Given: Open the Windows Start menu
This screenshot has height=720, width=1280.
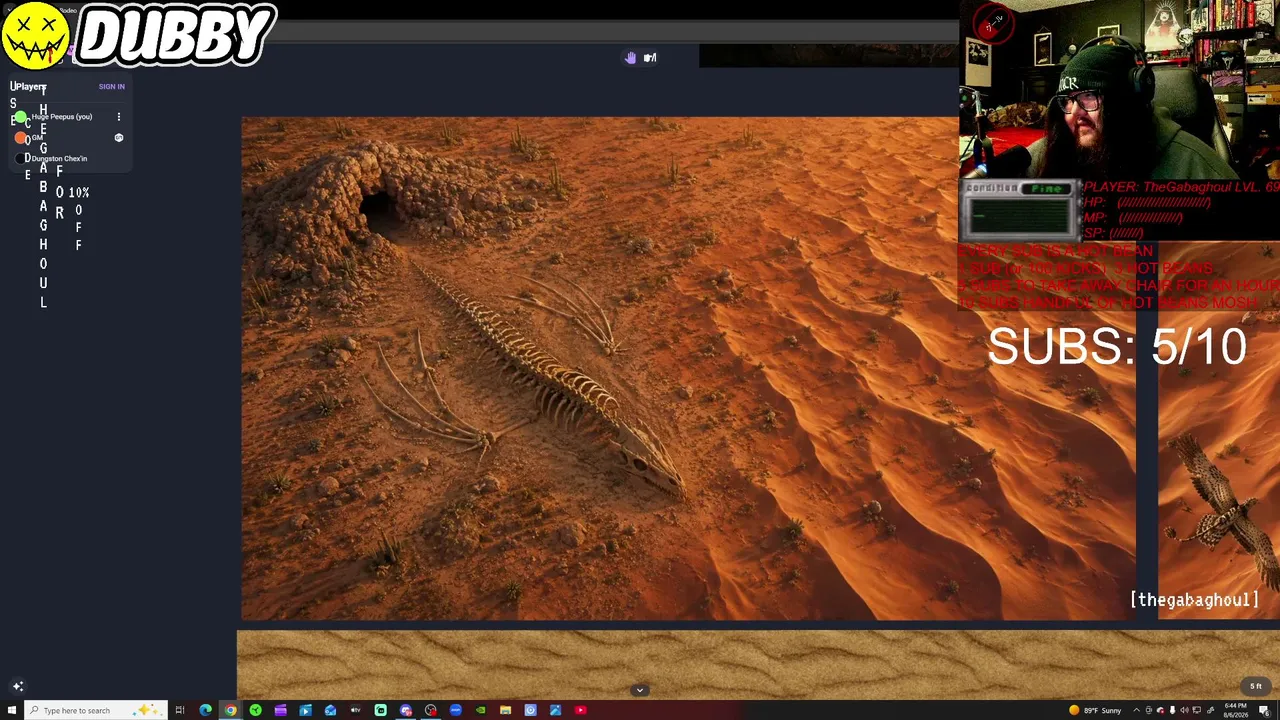Looking at the screenshot, I should 12,710.
